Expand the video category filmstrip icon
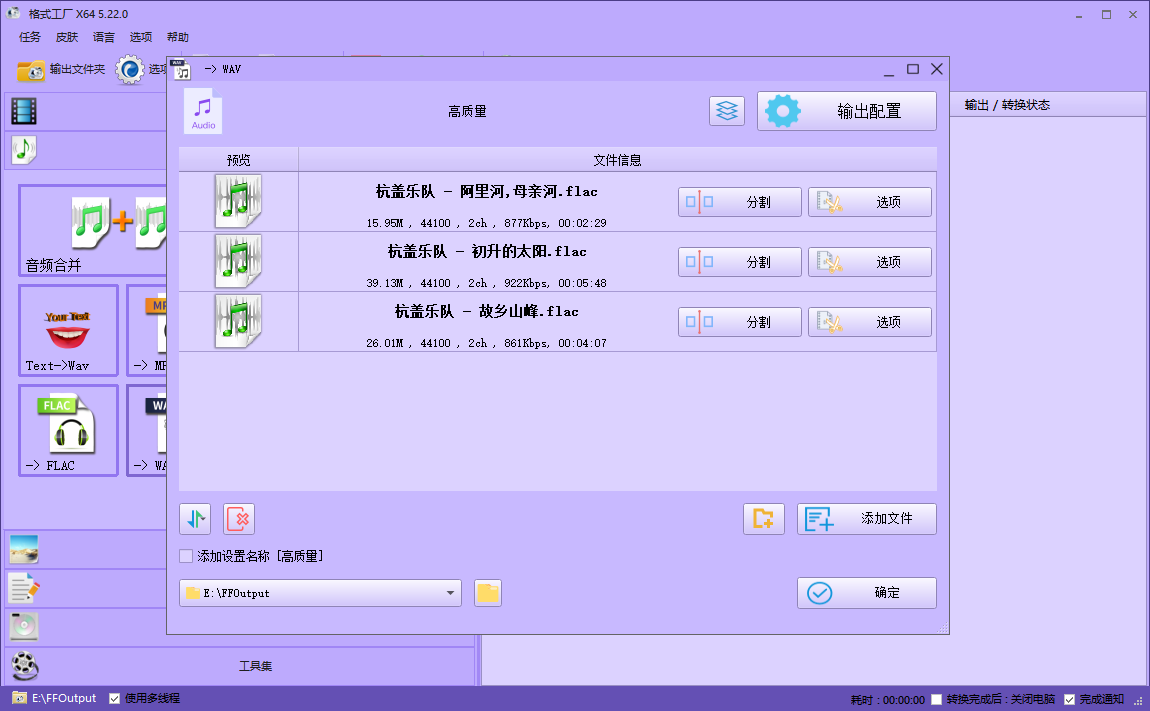 pyautogui.click(x=24, y=112)
